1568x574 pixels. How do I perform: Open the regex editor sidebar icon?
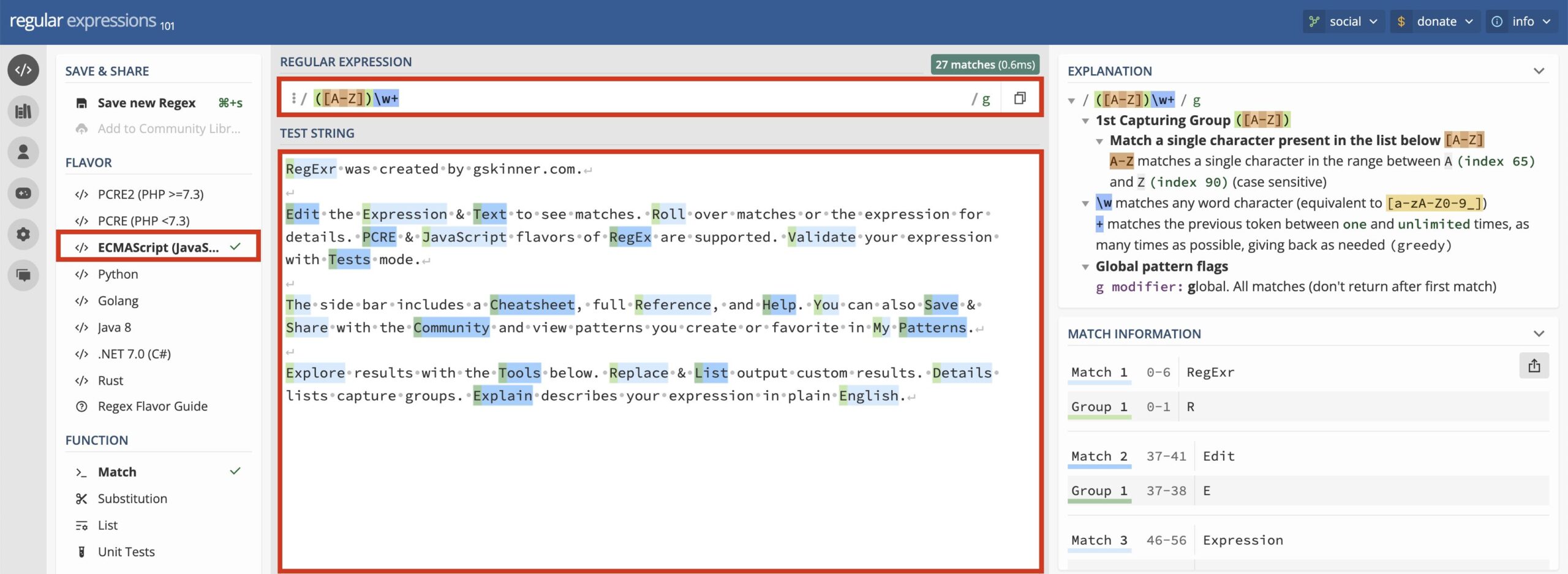(23, 70)
